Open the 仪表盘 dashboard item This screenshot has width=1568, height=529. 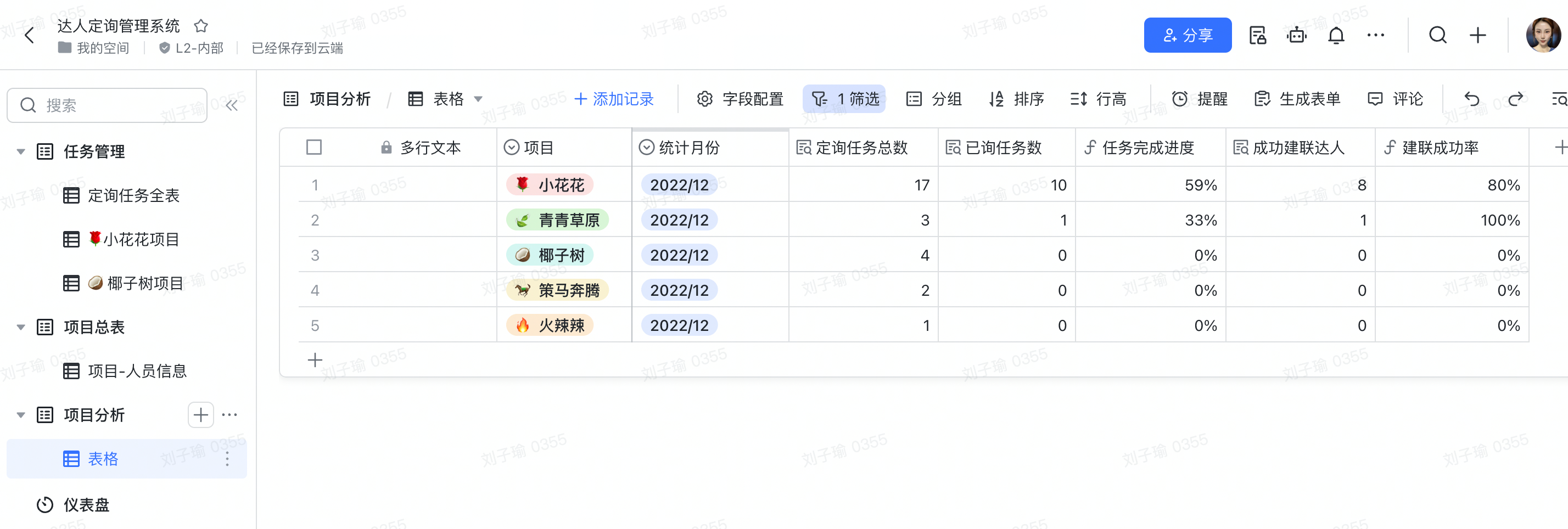pyautogui.click(x=86, y=504)
